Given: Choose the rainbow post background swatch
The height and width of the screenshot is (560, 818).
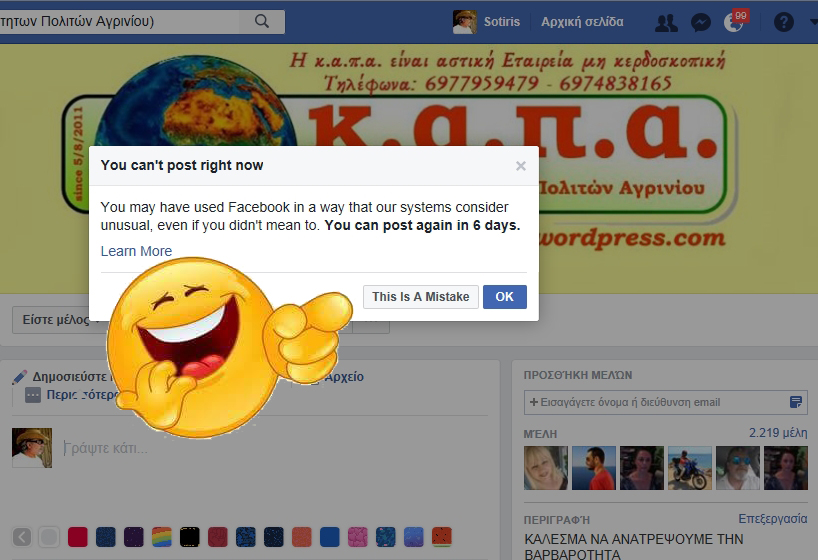Looking at the screenshot, I should pos(161,537).
